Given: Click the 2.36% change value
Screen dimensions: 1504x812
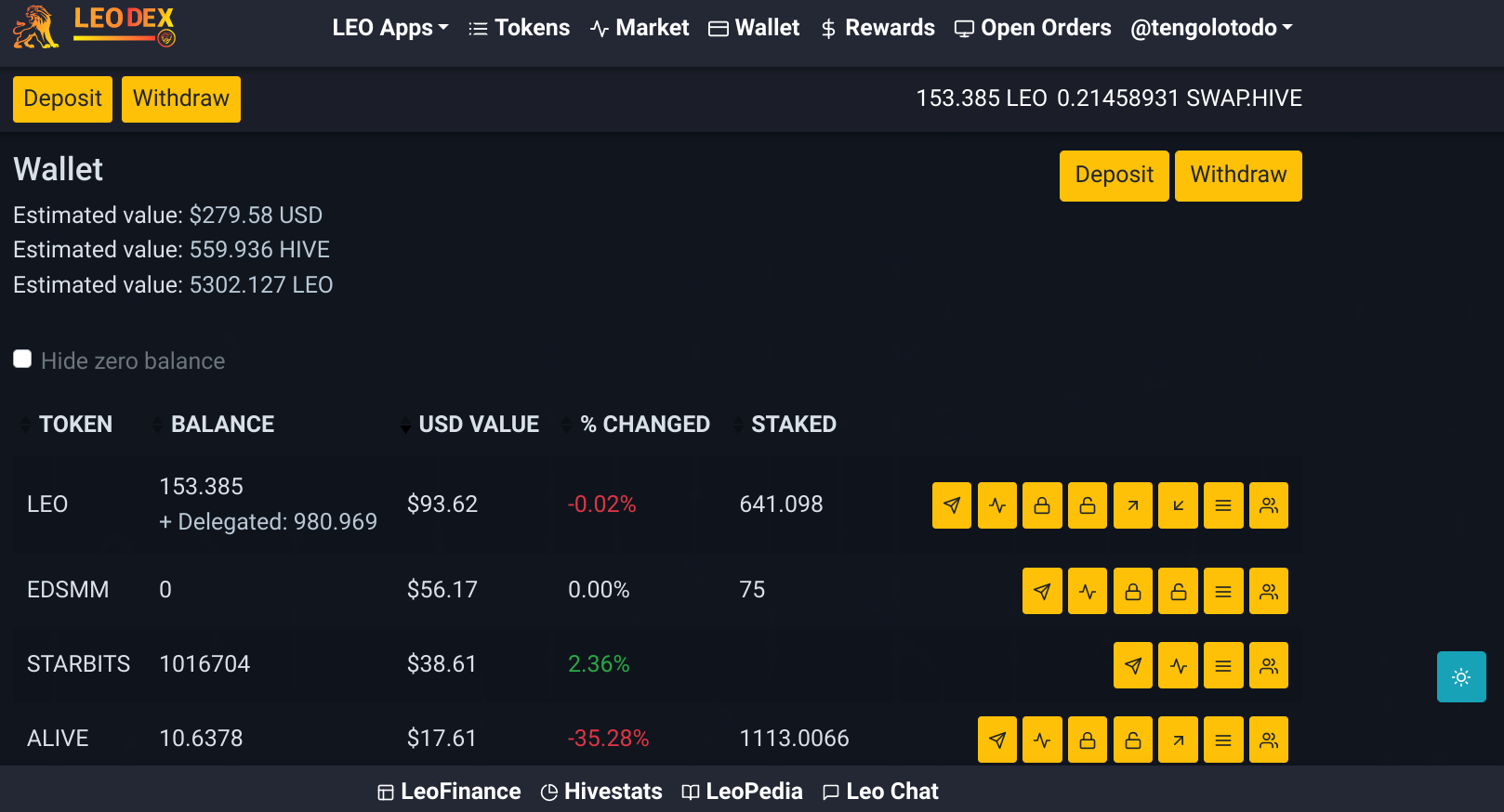Looking at the screenshot, I should 599,664.
